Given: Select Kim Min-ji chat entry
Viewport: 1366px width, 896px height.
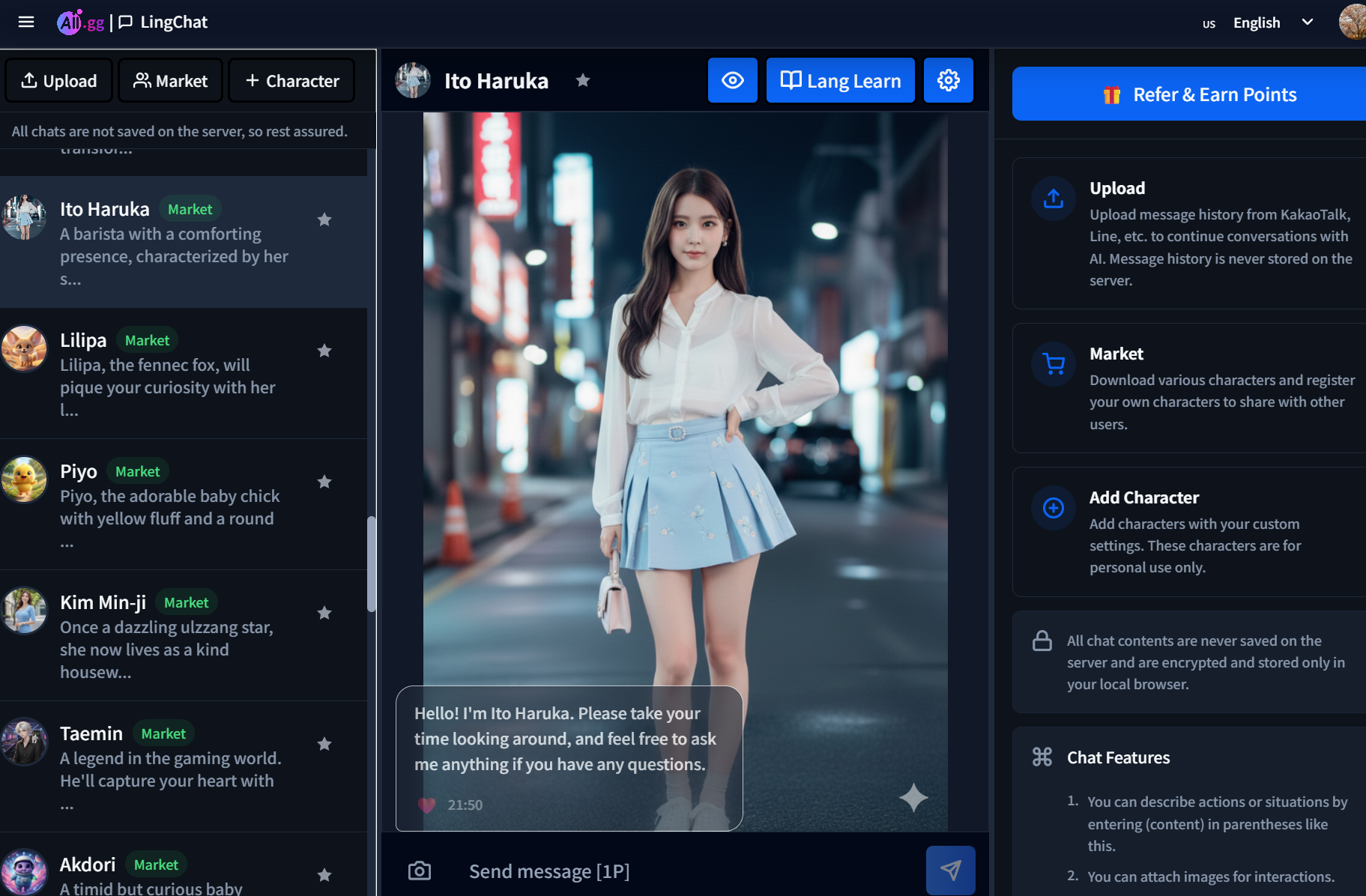Looking at the screenshot, I should [x=184, y=635].
